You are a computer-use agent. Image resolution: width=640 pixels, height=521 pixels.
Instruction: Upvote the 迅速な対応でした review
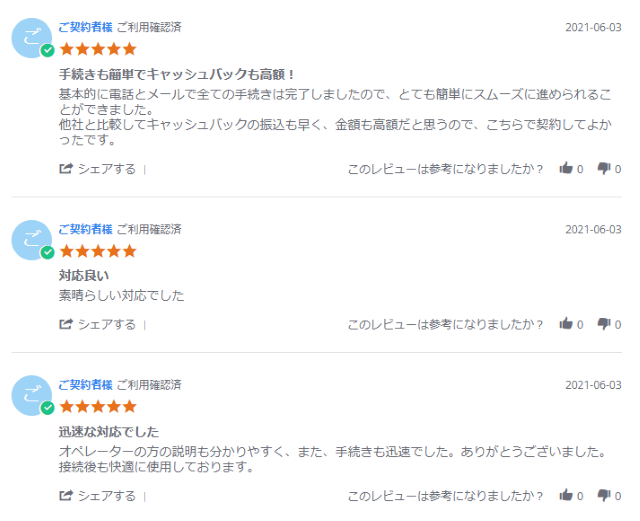coord(566,496)
